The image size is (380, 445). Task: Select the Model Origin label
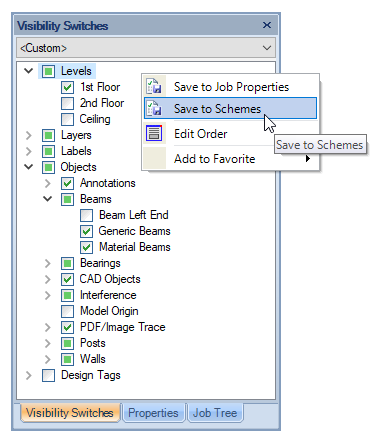tap(109, 311)
